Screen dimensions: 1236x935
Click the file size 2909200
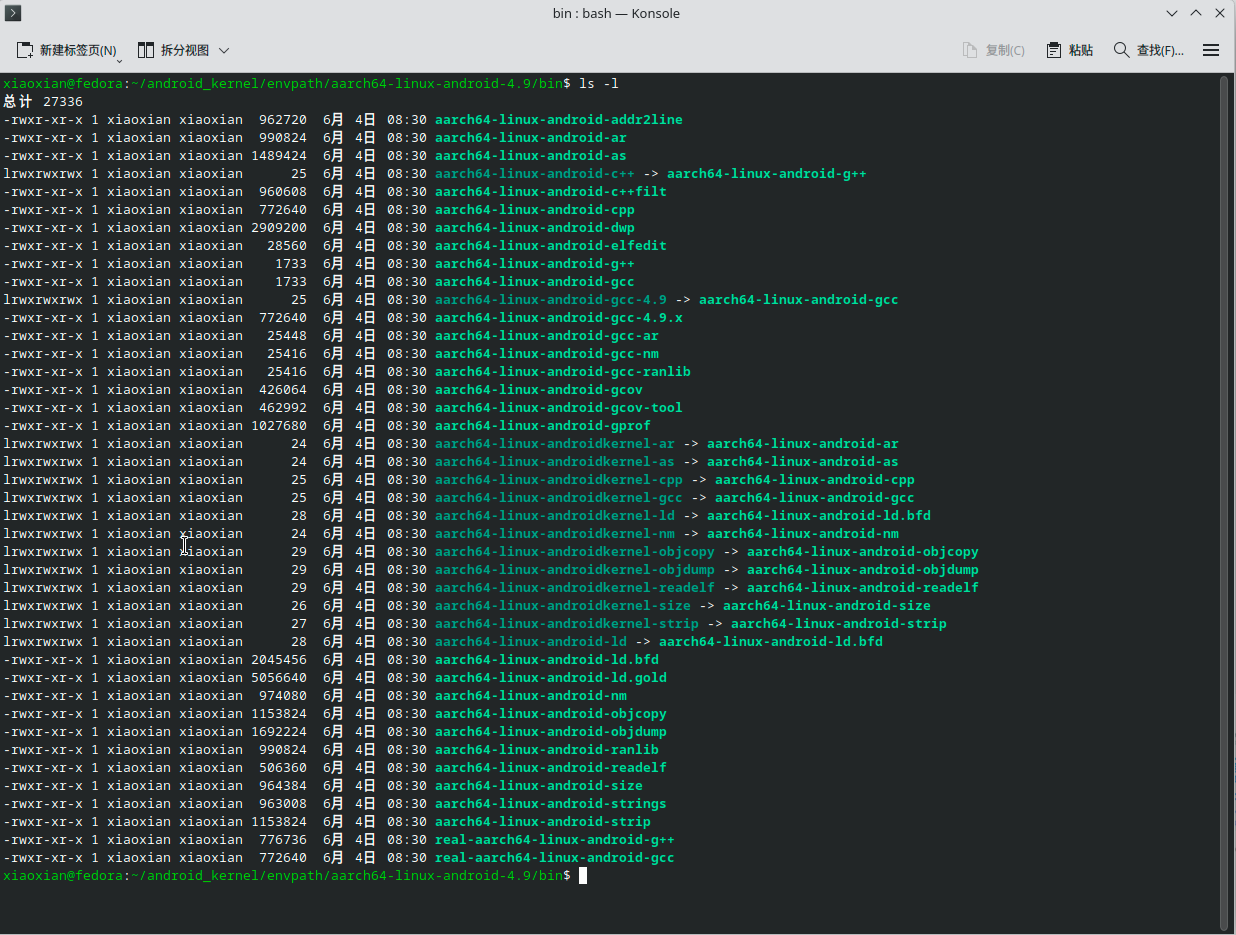point(279,228)
